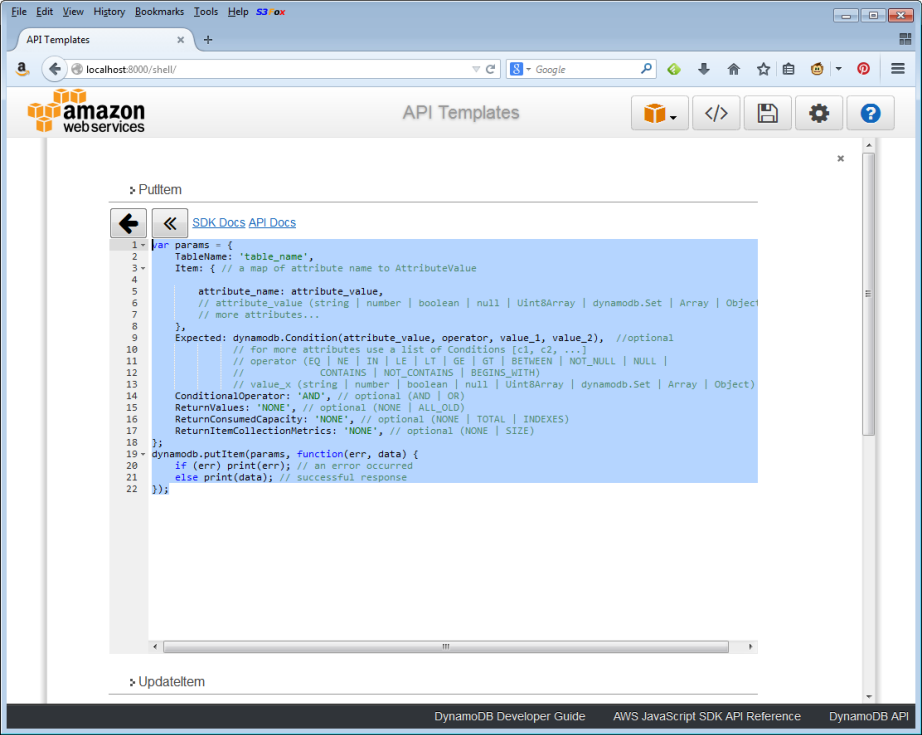Open the API Docs link

[272, 223]
